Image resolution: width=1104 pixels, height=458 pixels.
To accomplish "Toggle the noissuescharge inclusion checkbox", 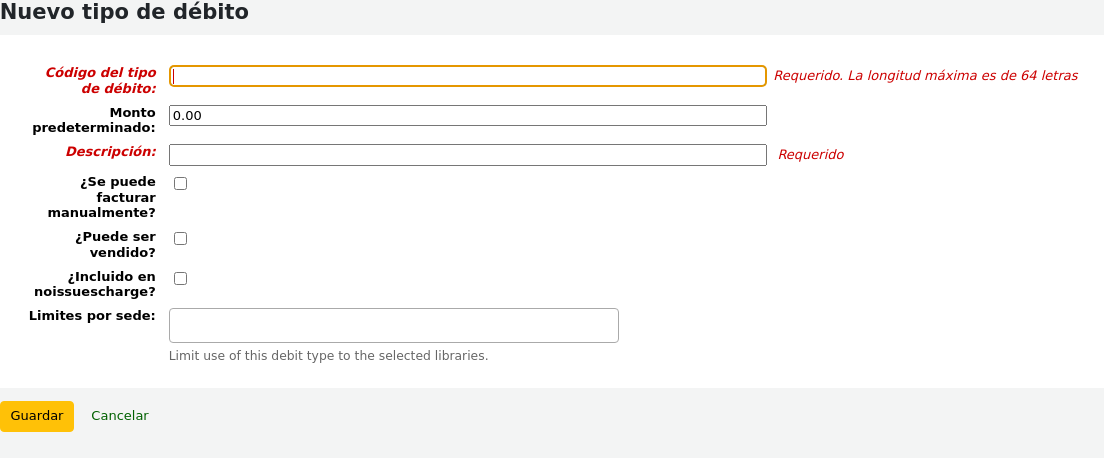I will coord(181,278).
